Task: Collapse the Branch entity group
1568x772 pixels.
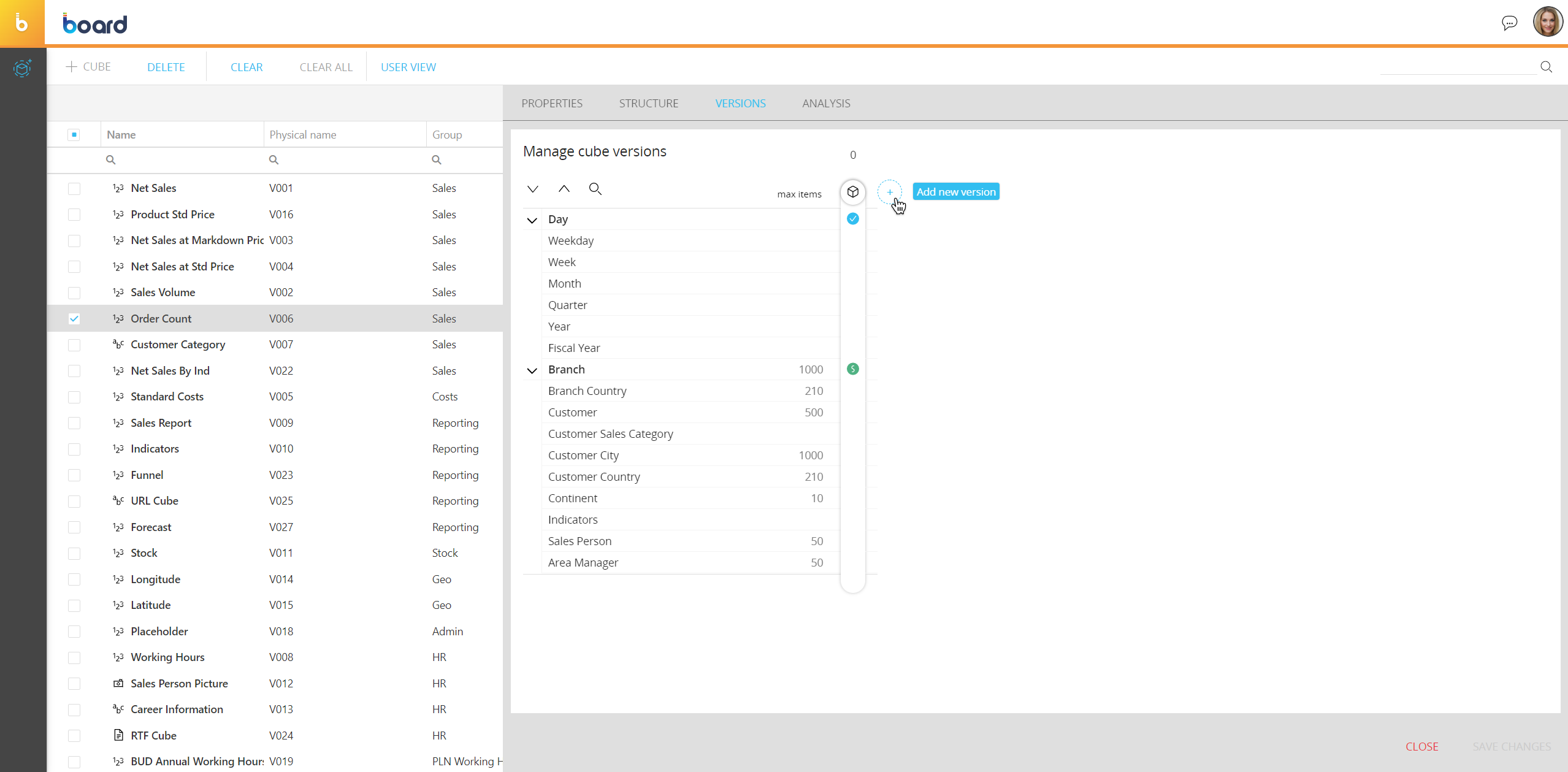Action: tap(532, 370)
